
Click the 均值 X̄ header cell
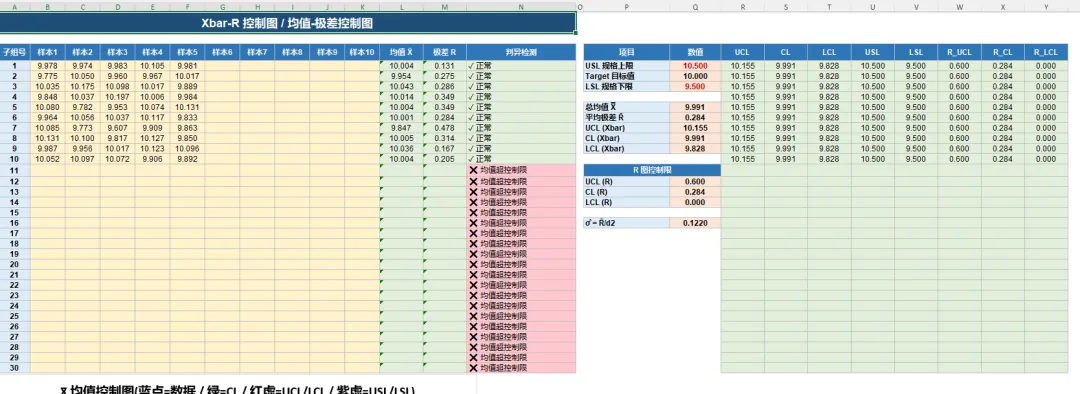(x=401, y=52)
